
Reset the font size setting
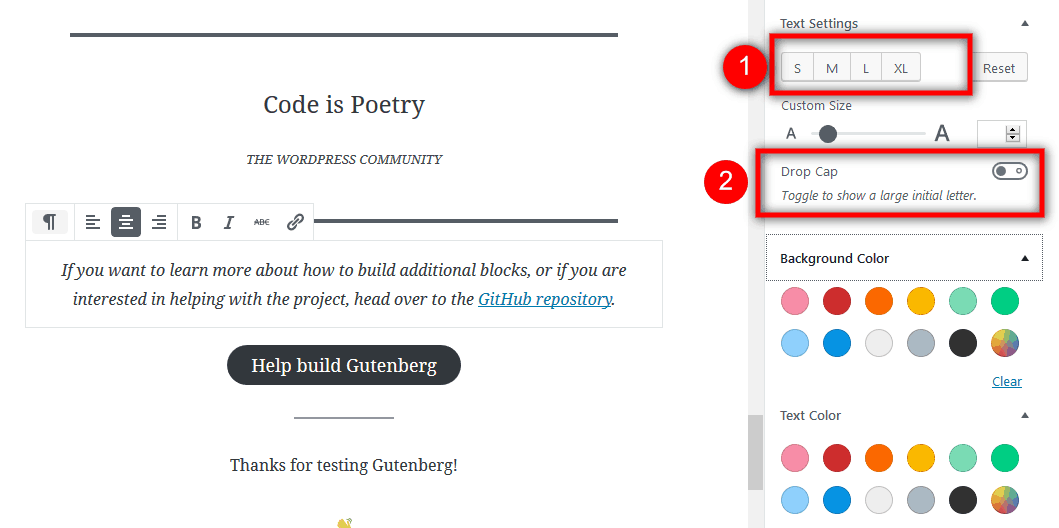pos(999,68)
